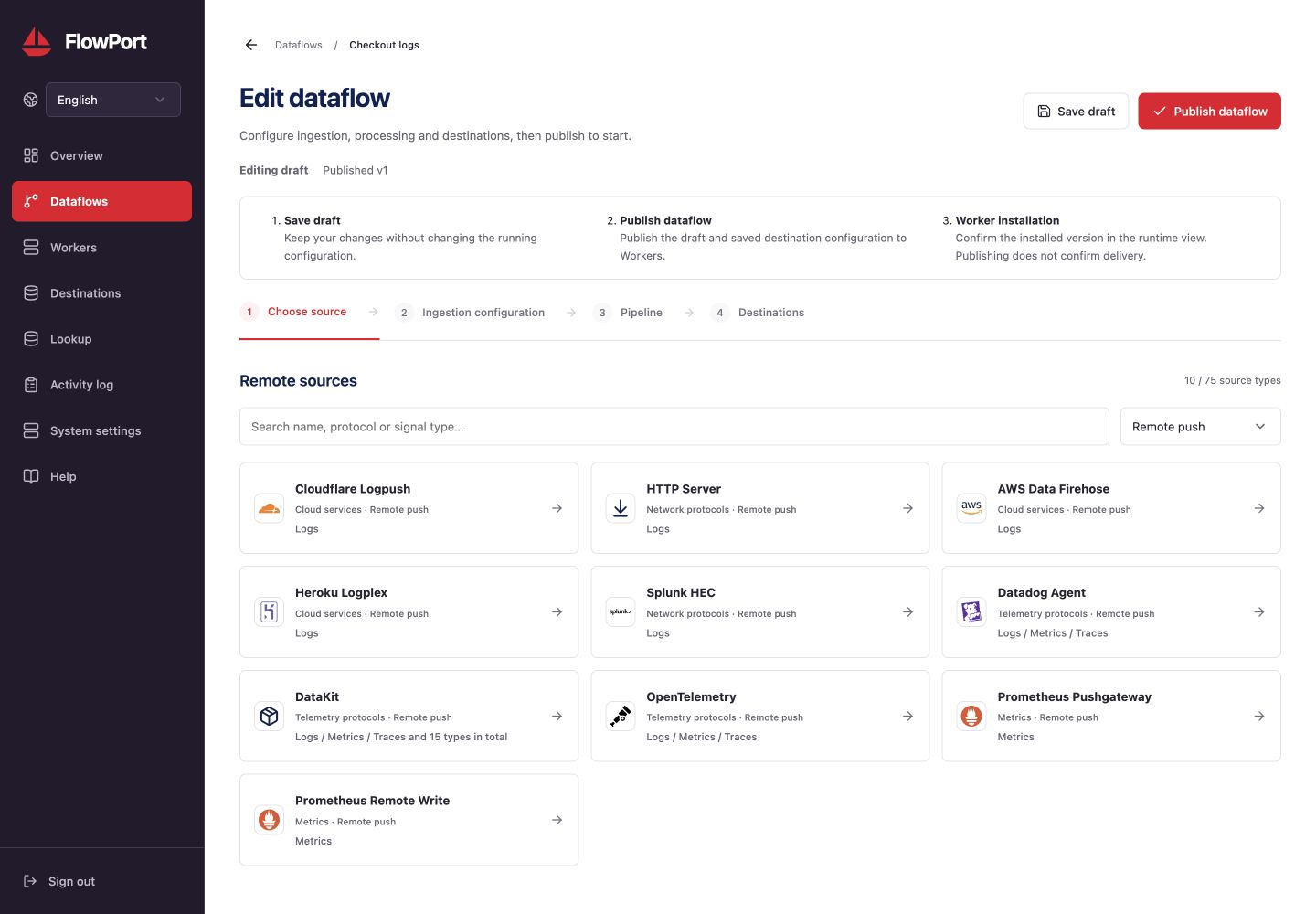Click the Splunk HEC logo icon
The height and width of the screenshot is (914, 1316).
(x=621, y=612)
